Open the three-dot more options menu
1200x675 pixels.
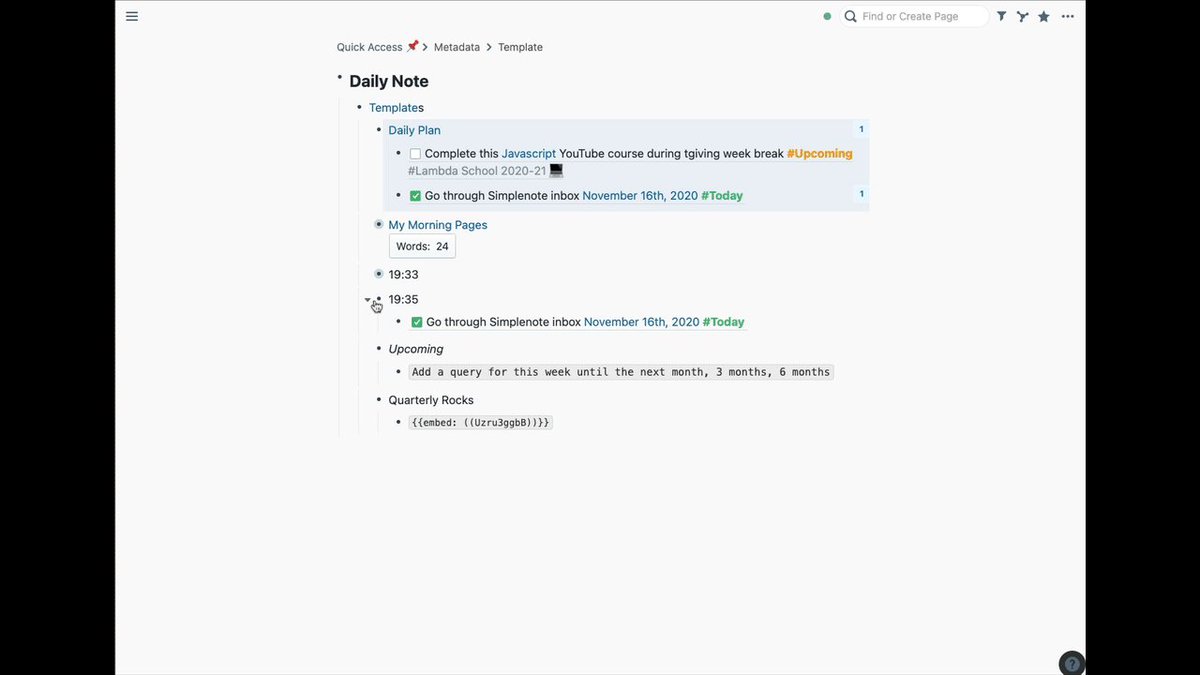(1068, 16)
